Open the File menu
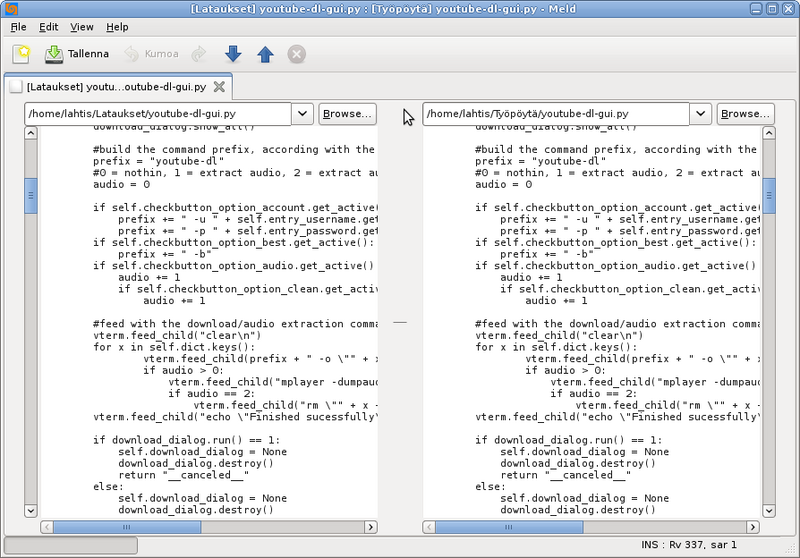Image resolution: width=800 pixels, height=558 pixels. (19, 27)
